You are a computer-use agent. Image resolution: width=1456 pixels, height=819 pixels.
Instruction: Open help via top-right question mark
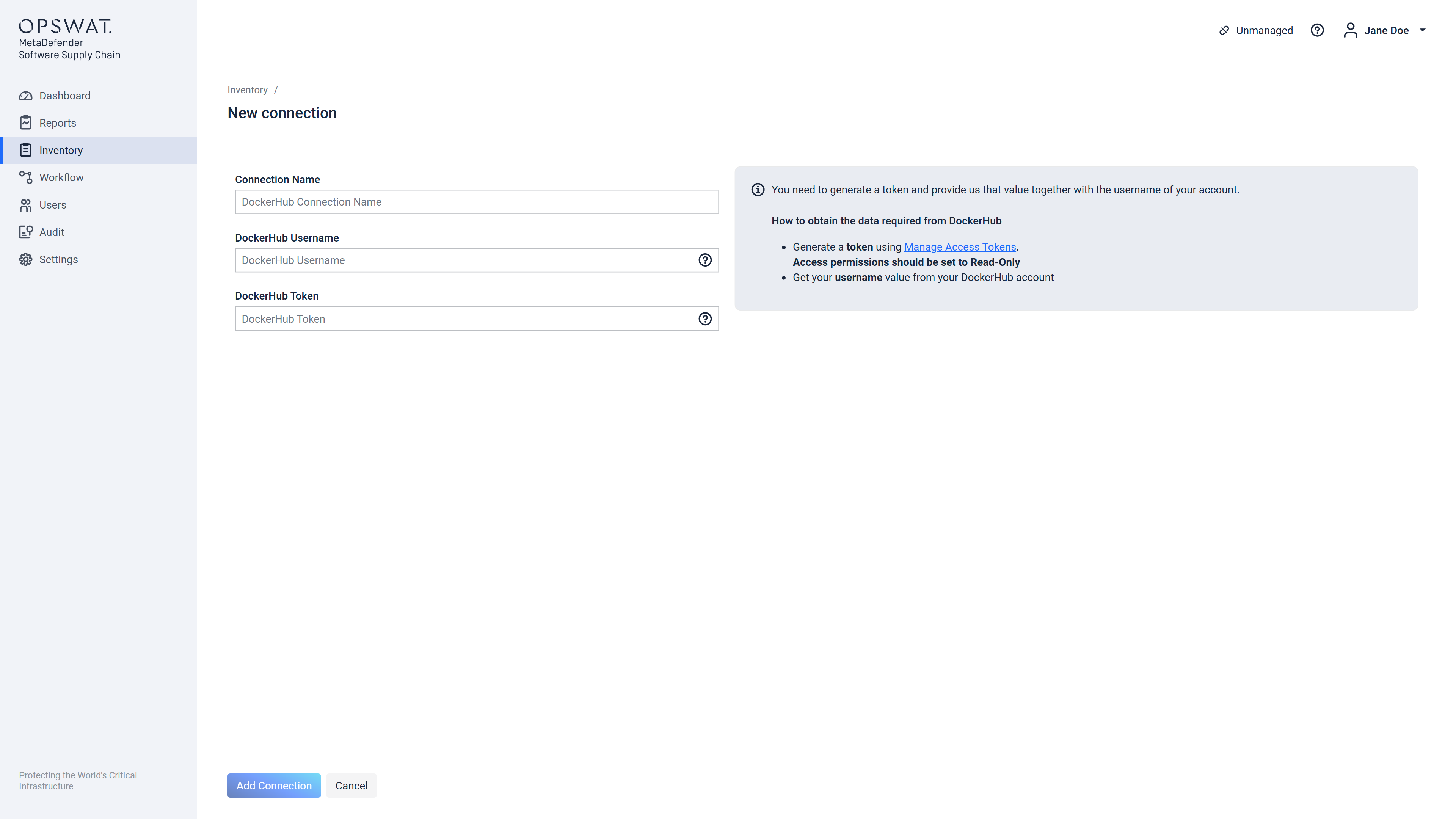(x=1317, y=30)
